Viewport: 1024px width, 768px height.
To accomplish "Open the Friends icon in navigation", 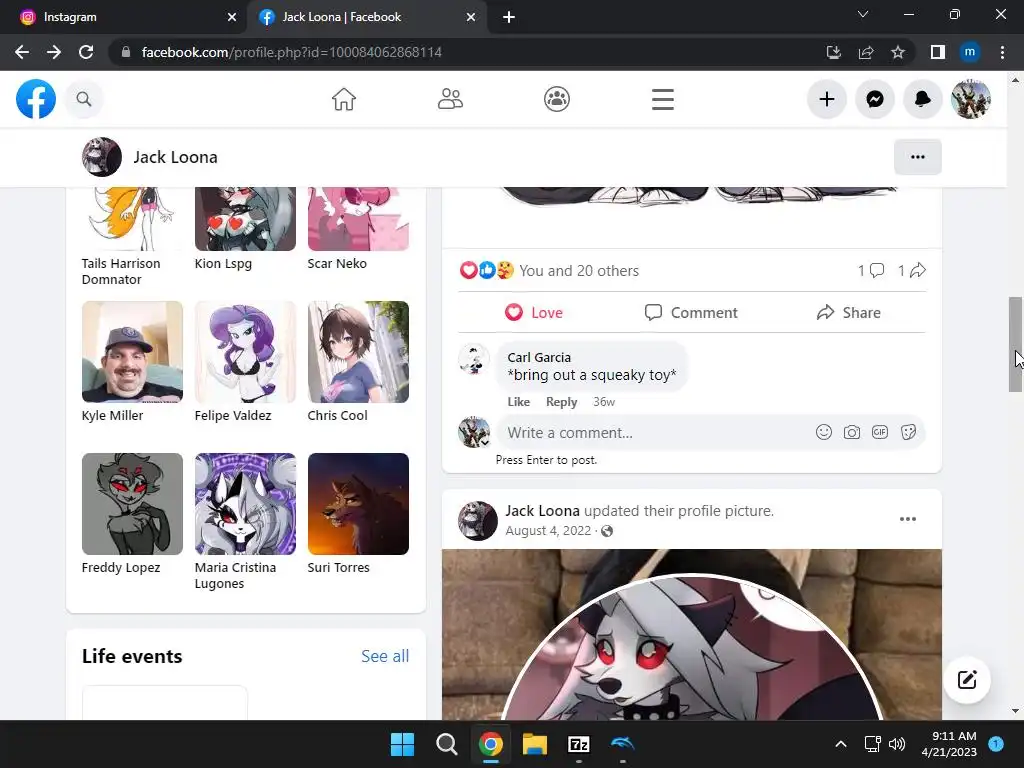I will coord(450,99).
